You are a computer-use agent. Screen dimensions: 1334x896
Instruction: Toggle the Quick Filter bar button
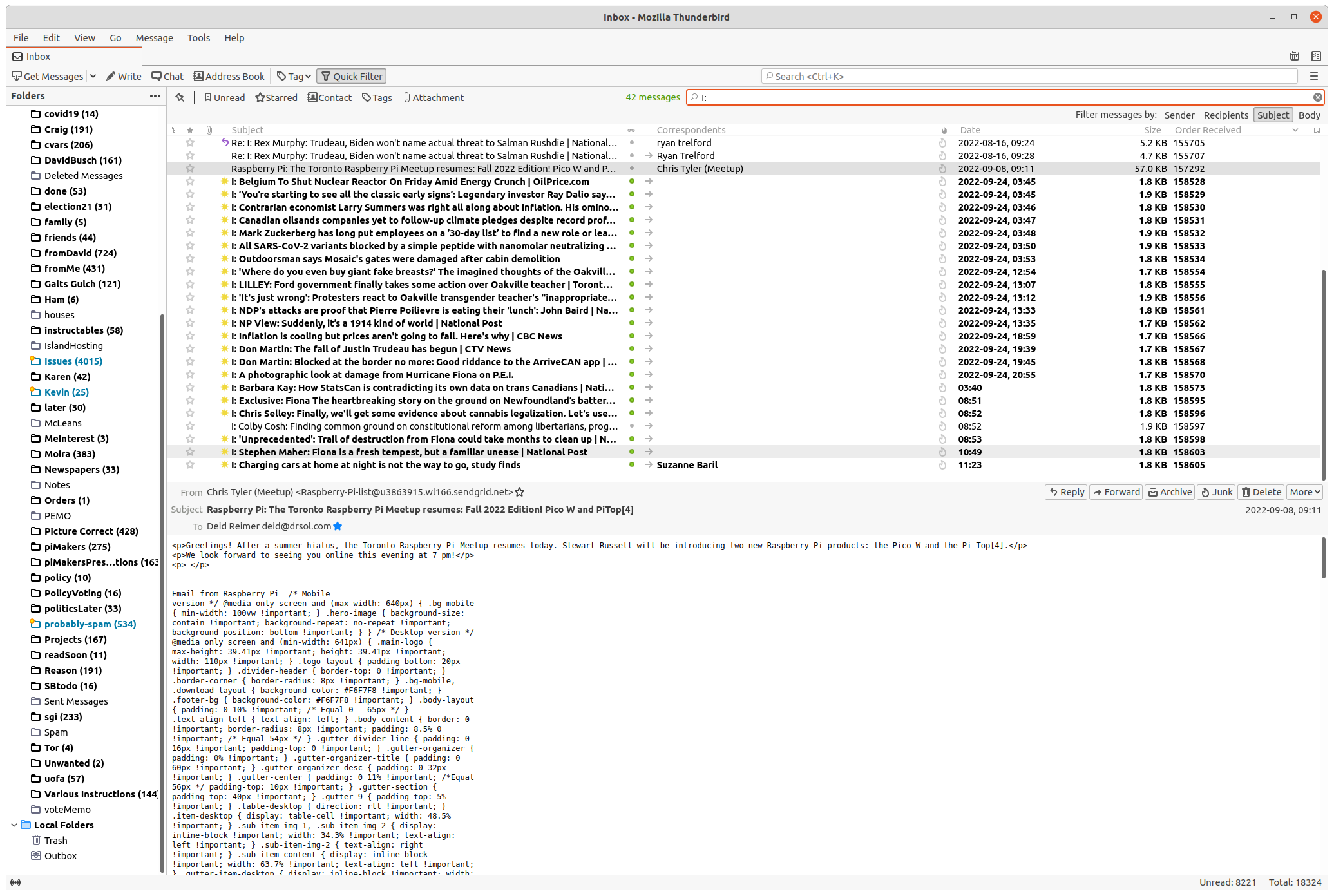point(352,76)
